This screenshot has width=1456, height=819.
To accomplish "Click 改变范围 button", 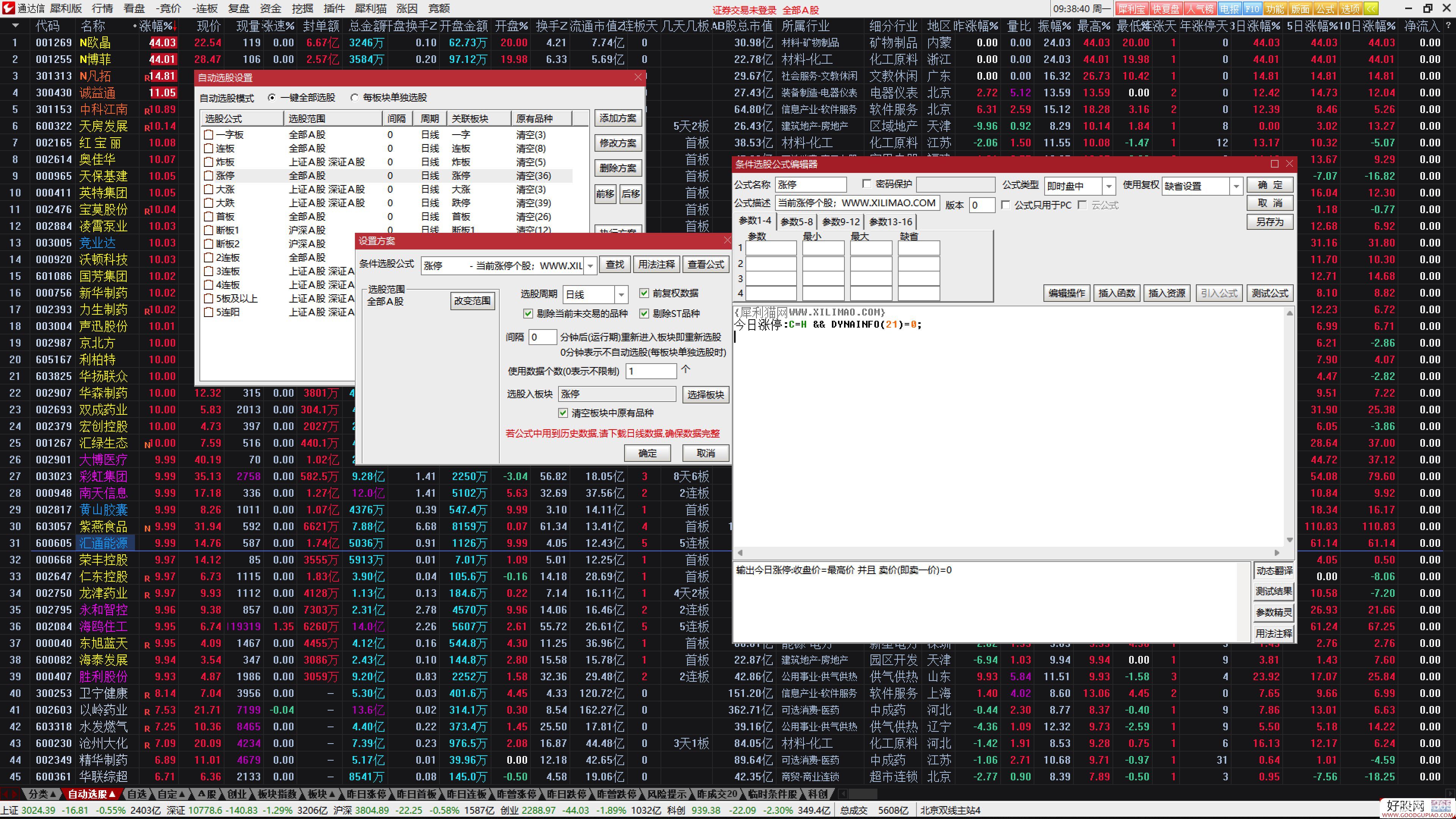I will (472, 301).
